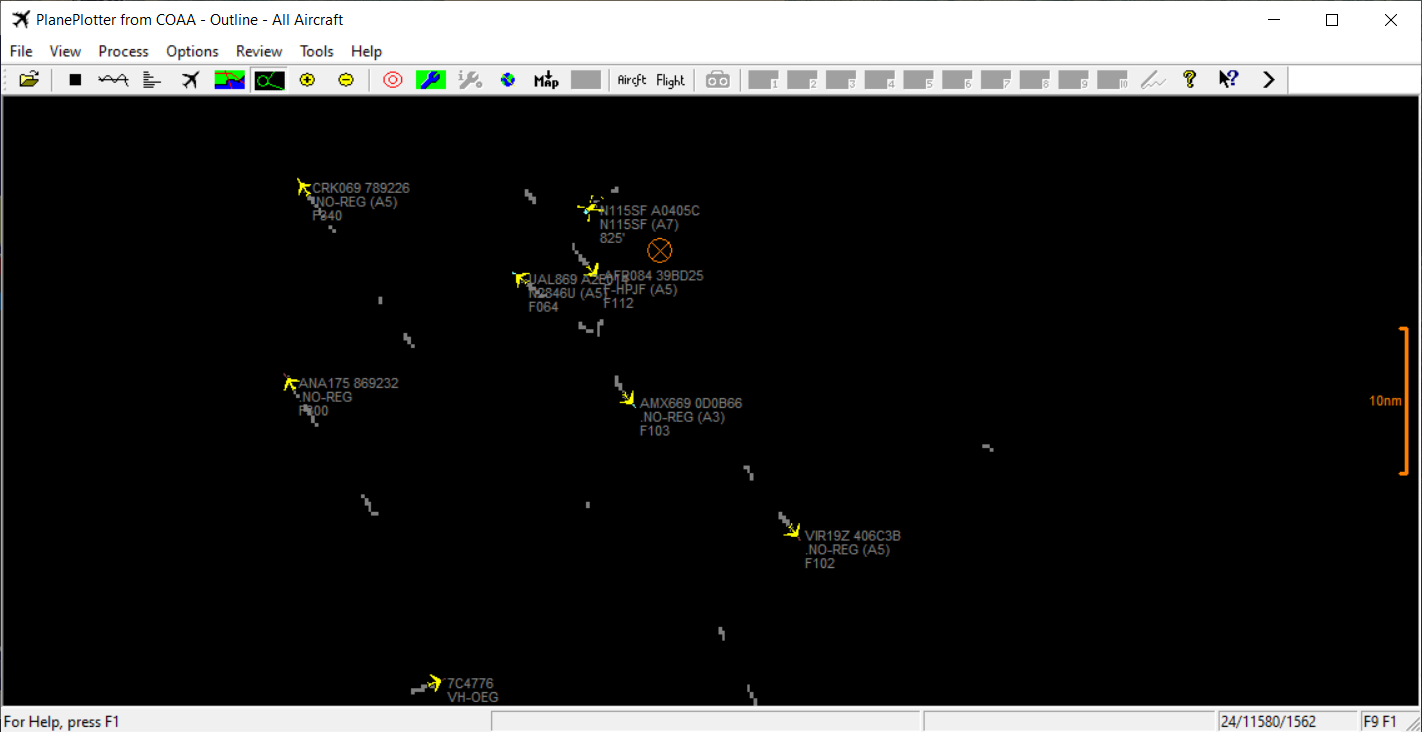This screenshot has height=732, width=1422.
Task: Click the globe icon in toolbar
Action: point(508,80)
